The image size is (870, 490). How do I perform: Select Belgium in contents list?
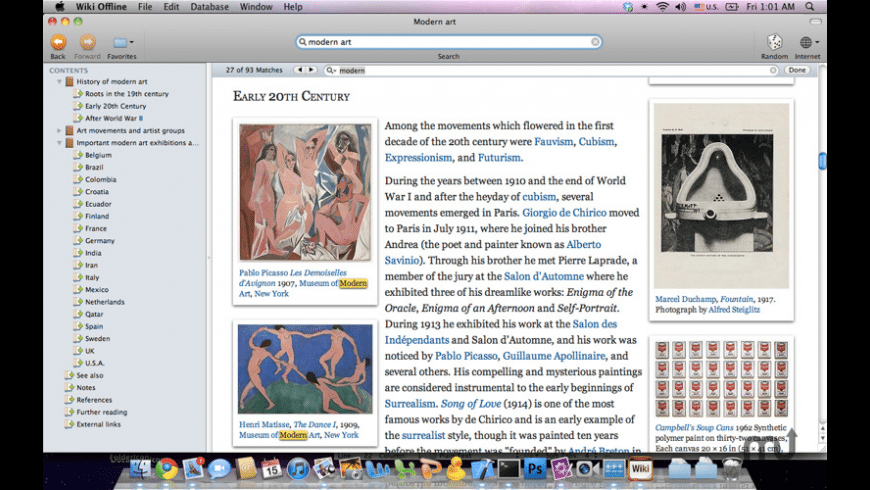pos(98,155)
